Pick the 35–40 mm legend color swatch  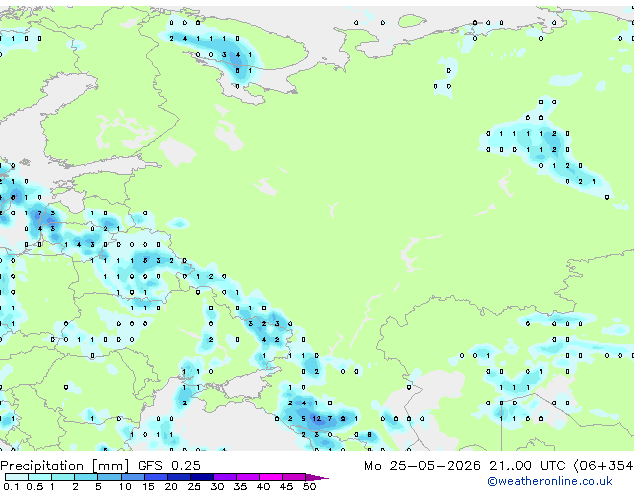(248, 477)
